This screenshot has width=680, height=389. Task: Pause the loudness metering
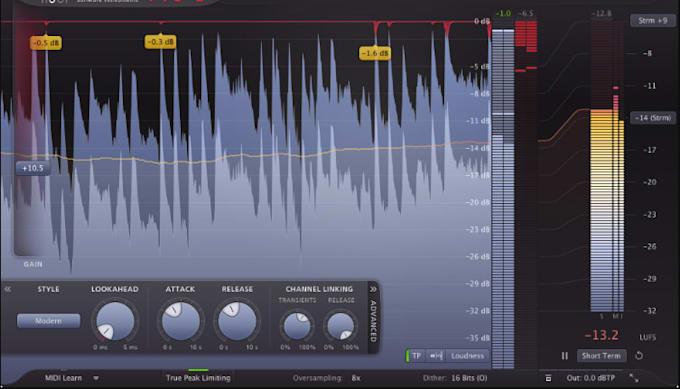(x=565, y=356)
